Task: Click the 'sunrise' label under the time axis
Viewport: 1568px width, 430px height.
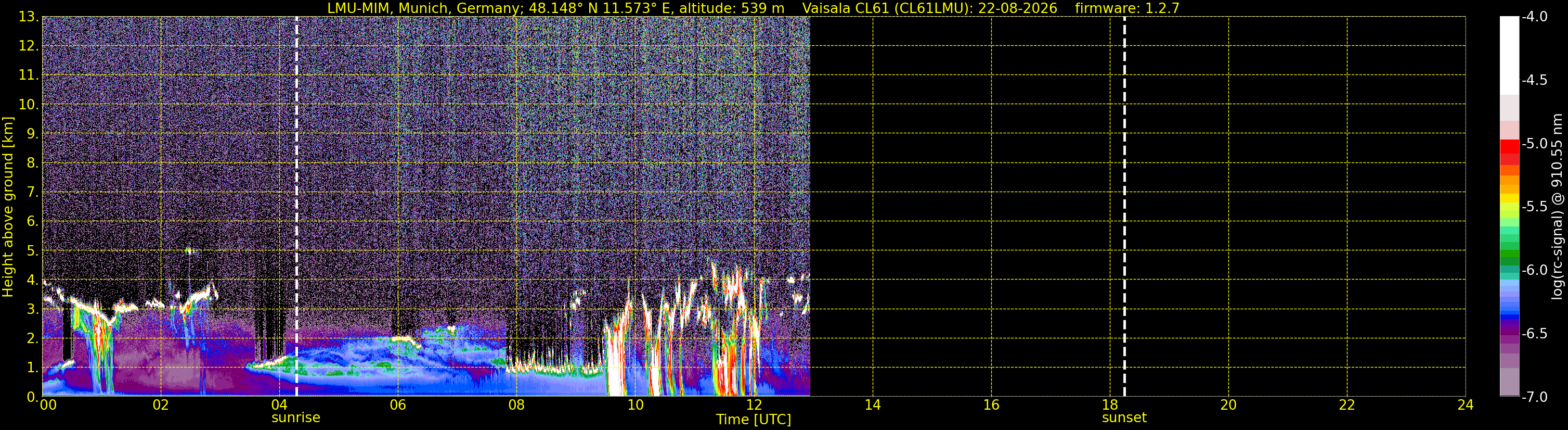Action: pyautogui.click(x=296, y=418)
